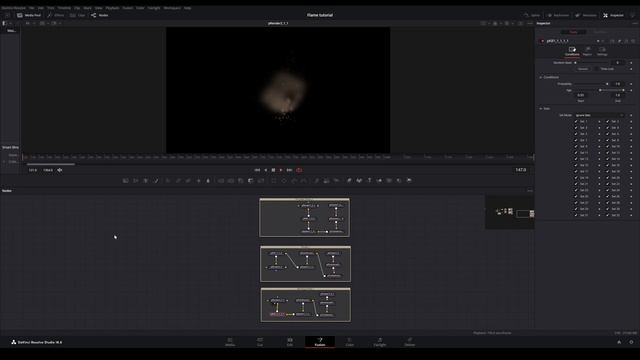The height and width of the screenshot is (360, 640).
Task: Collapse the Sets section in Inspector
Action: coord(541,109)
